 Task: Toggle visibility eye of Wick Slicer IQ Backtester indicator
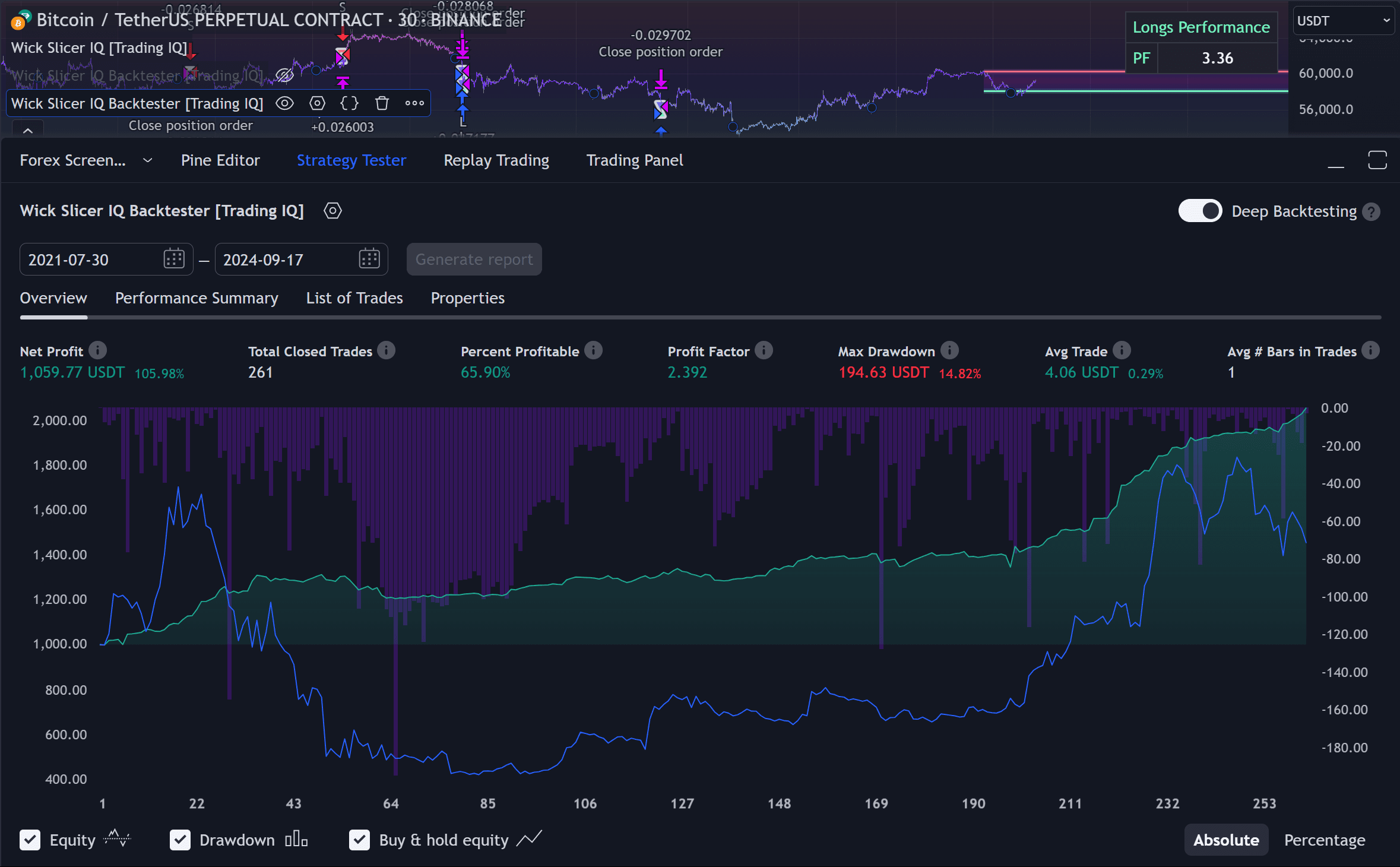tap(285, 103)
